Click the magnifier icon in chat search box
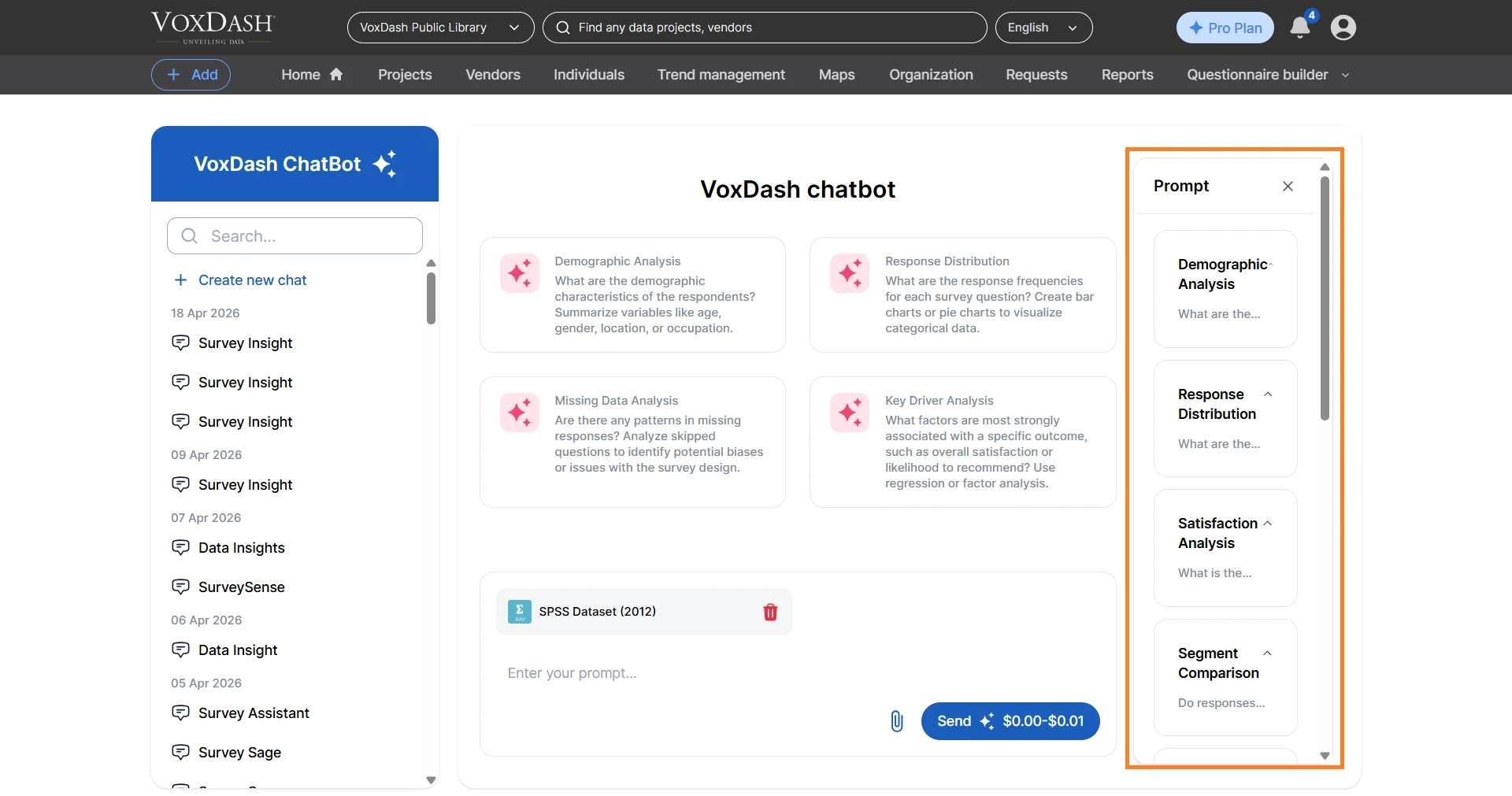Screen dimensions: 1512x796 click(x=189, y=236)
